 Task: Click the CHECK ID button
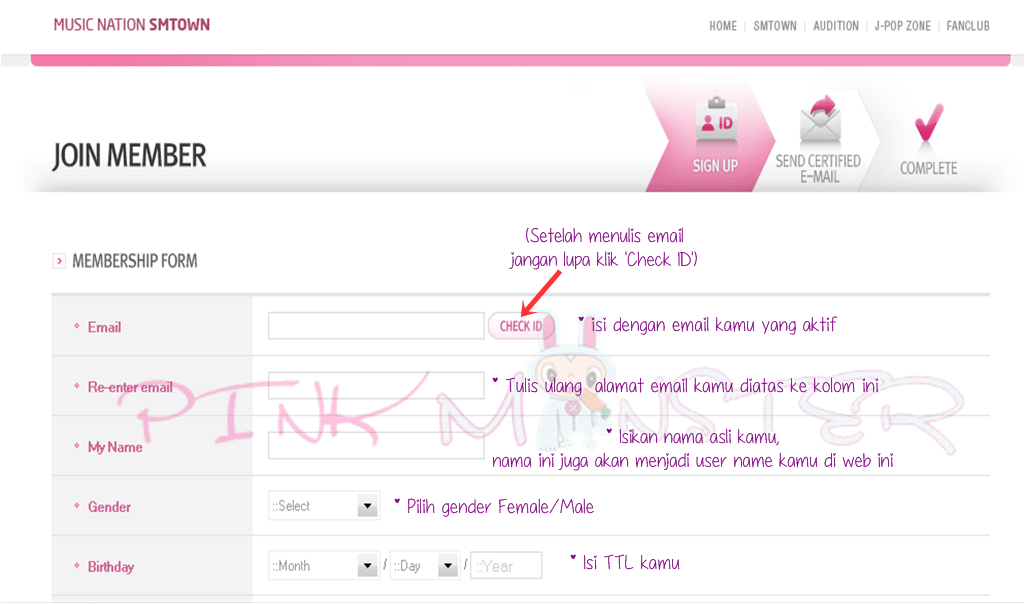coord(521,326)
